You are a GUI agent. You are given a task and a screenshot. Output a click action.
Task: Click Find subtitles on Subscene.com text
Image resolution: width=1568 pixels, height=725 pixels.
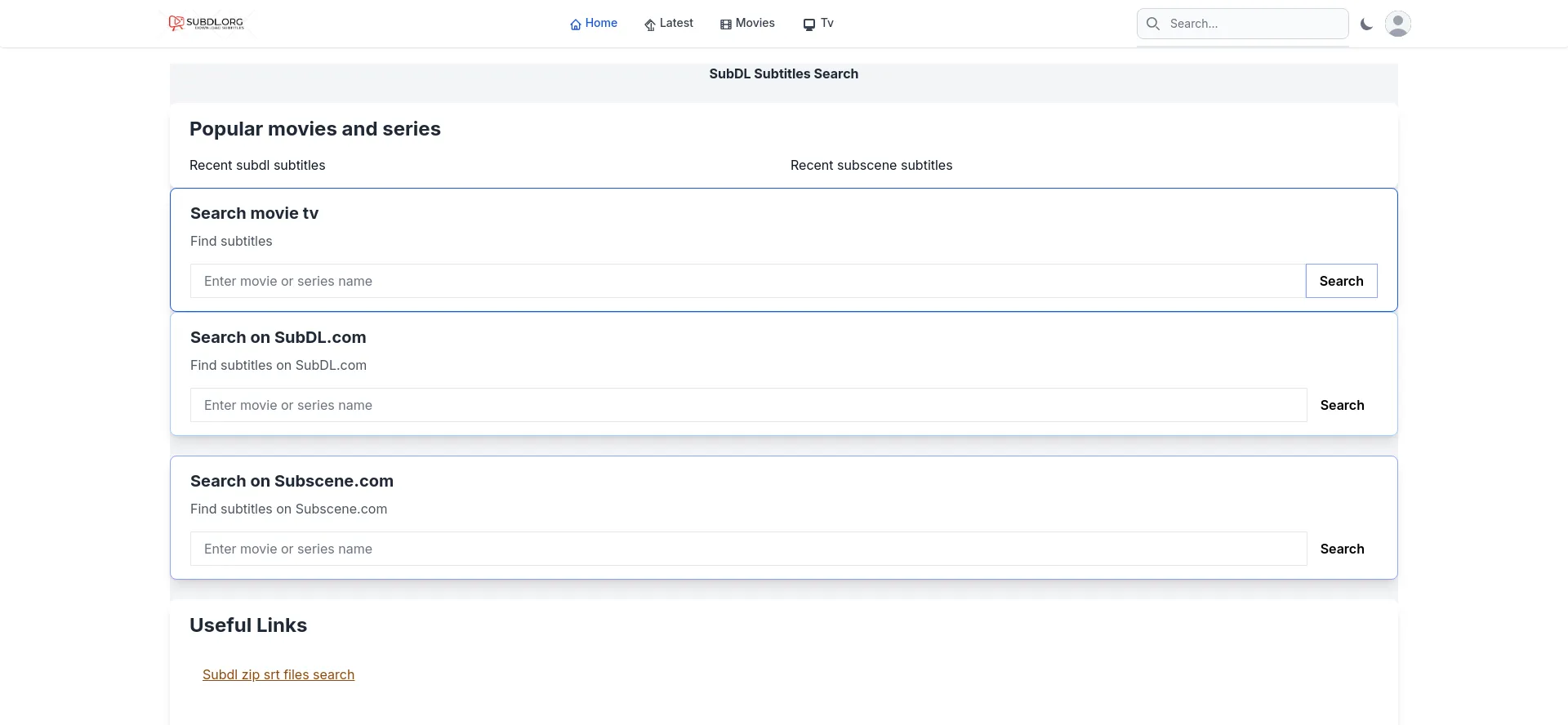289,509
